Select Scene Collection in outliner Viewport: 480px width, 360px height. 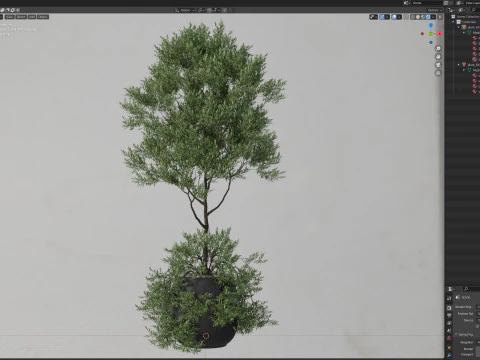pyautogui.click(x=467, y=16)
